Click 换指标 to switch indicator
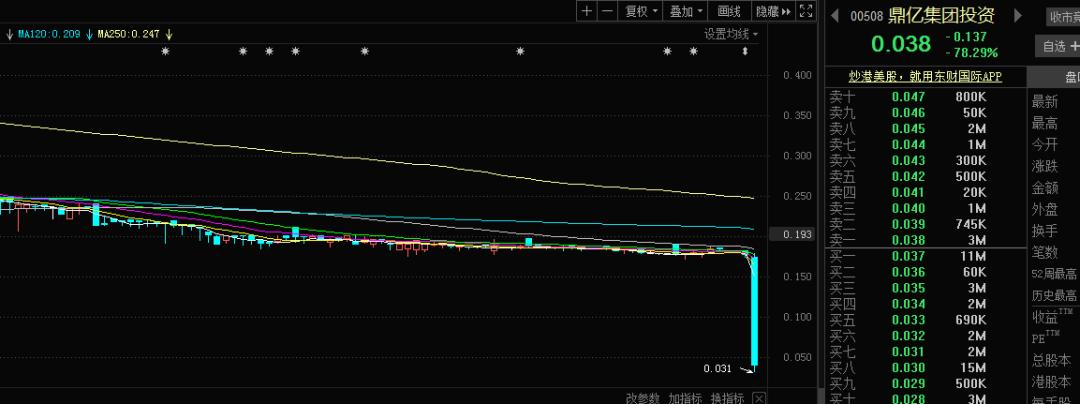This screenshot has height=404, width=1080. click(x=728, y=397)
